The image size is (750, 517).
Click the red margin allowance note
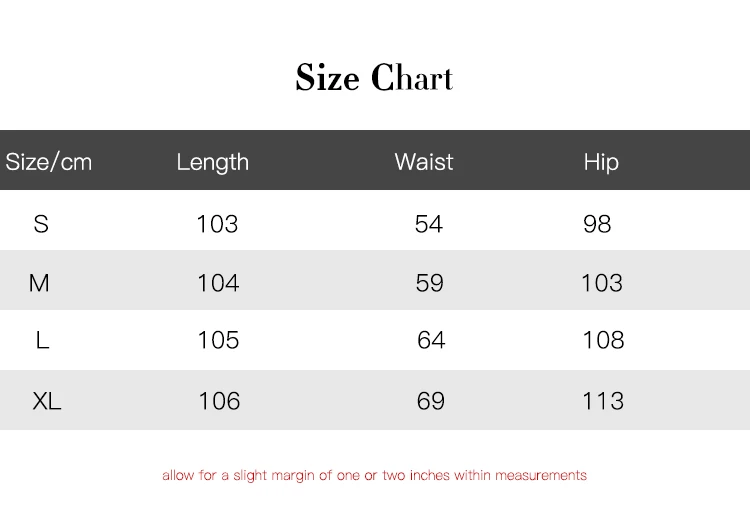click(374, 476)
